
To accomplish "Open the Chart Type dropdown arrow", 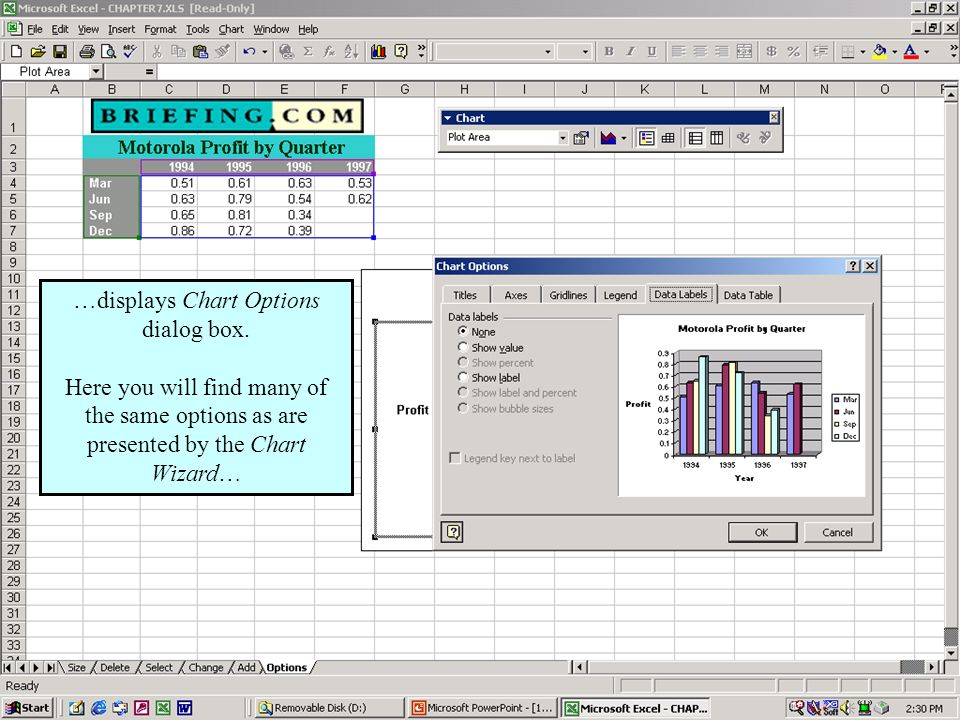I will click(623, 138).
